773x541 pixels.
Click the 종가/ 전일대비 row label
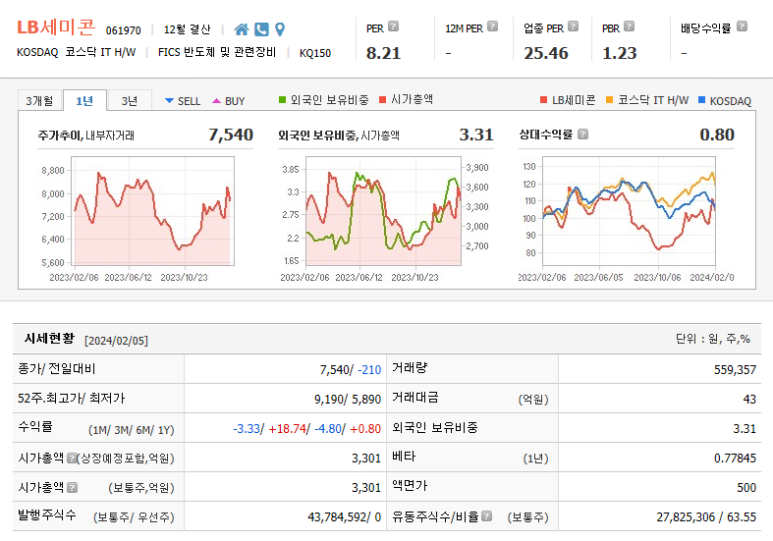[56, 369]
